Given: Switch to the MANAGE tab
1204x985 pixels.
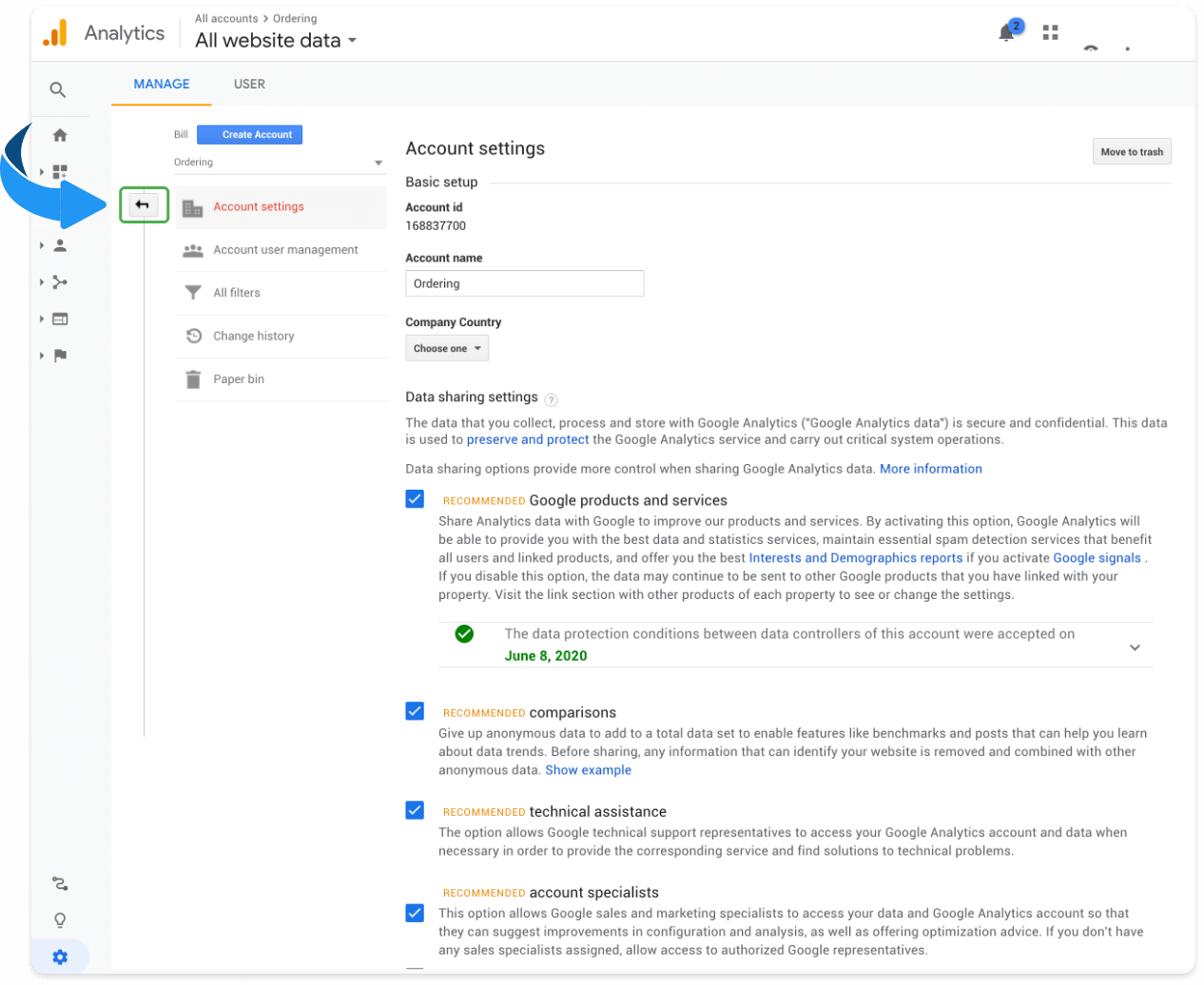Looking at the screenshot, I should (162, 84).
